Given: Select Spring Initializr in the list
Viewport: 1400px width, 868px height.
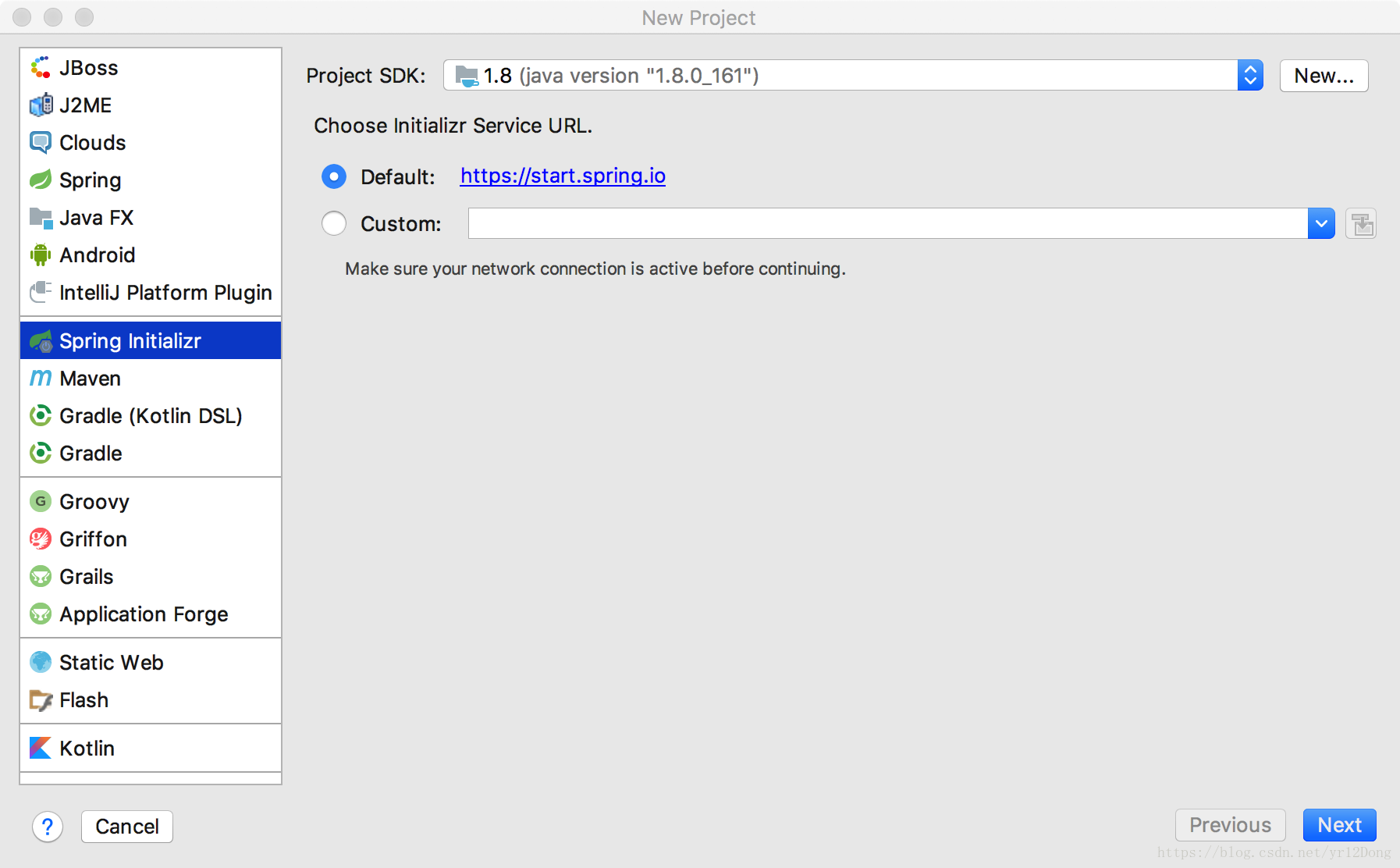Looking at the screenshot, I should pos(151,341).
